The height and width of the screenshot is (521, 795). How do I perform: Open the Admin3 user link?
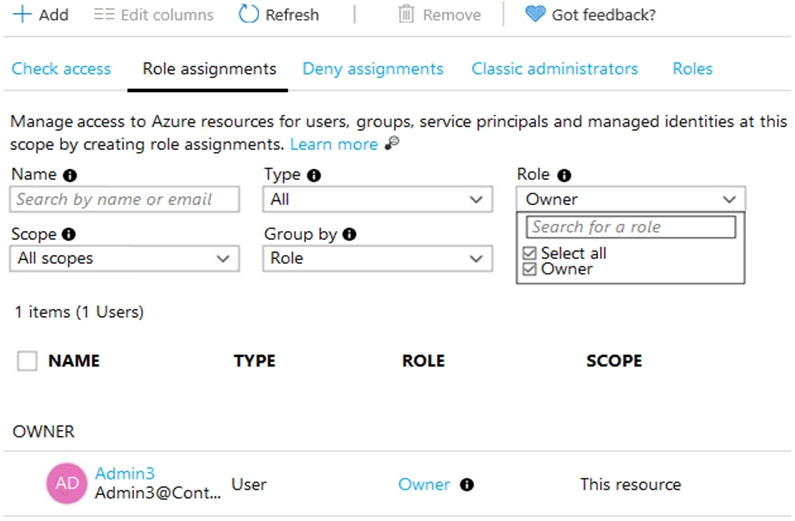pyautogui.click(x=125, y=473)
